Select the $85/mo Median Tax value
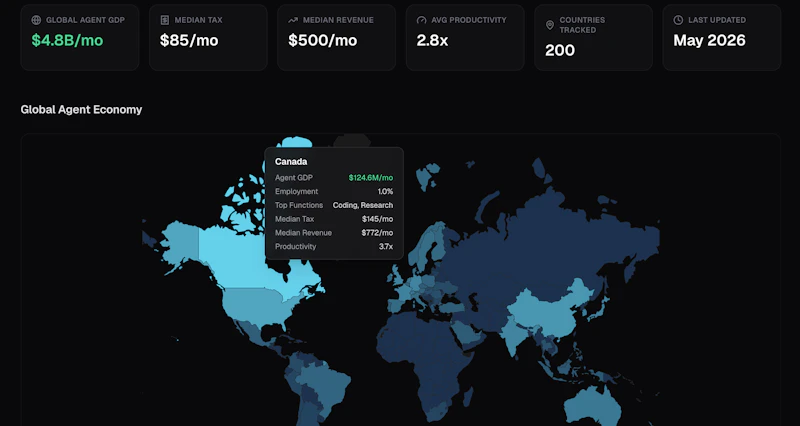 (x=189, y=40)
